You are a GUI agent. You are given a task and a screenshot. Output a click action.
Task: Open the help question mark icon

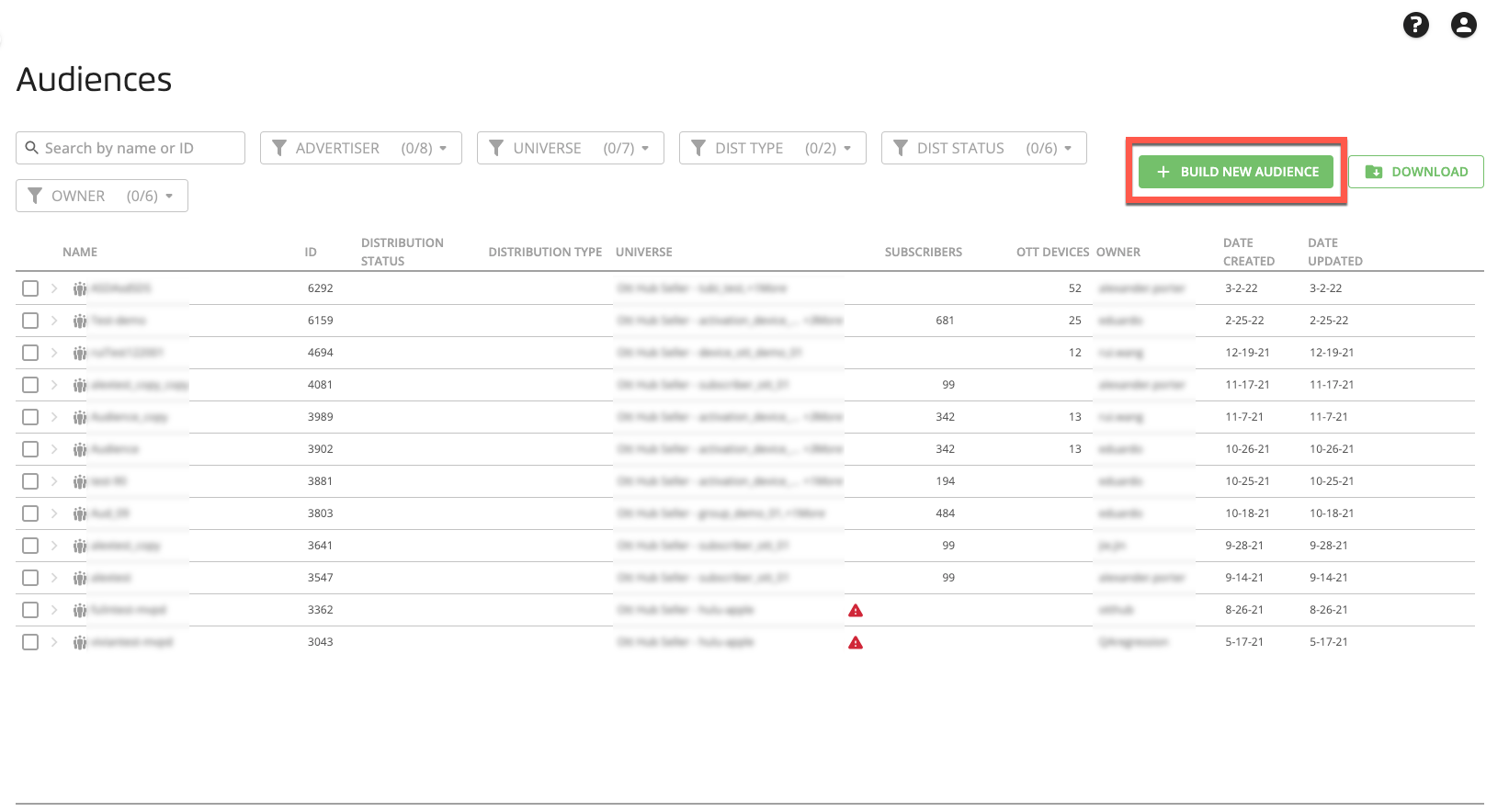pos(1415,25)
